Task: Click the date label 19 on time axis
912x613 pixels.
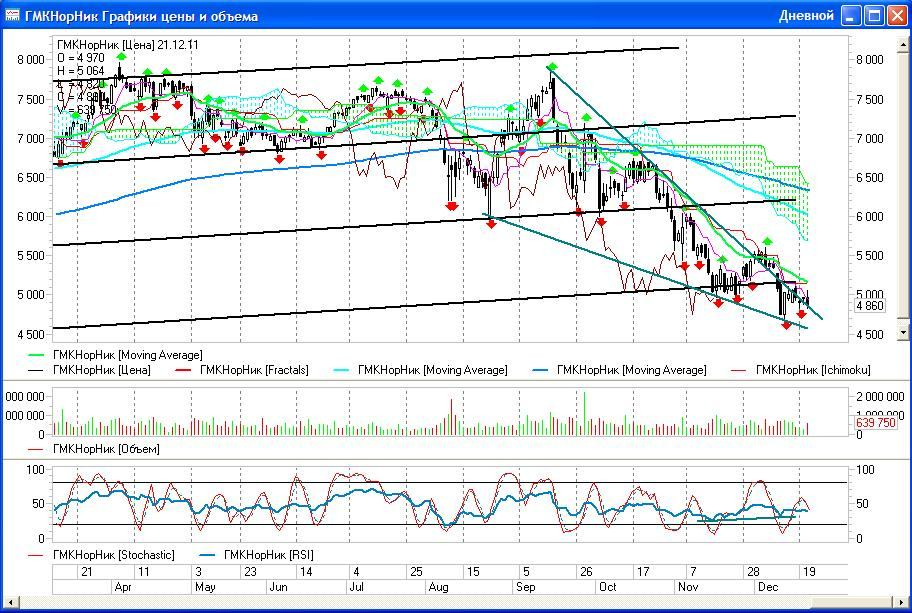Action: click(809, 572)
